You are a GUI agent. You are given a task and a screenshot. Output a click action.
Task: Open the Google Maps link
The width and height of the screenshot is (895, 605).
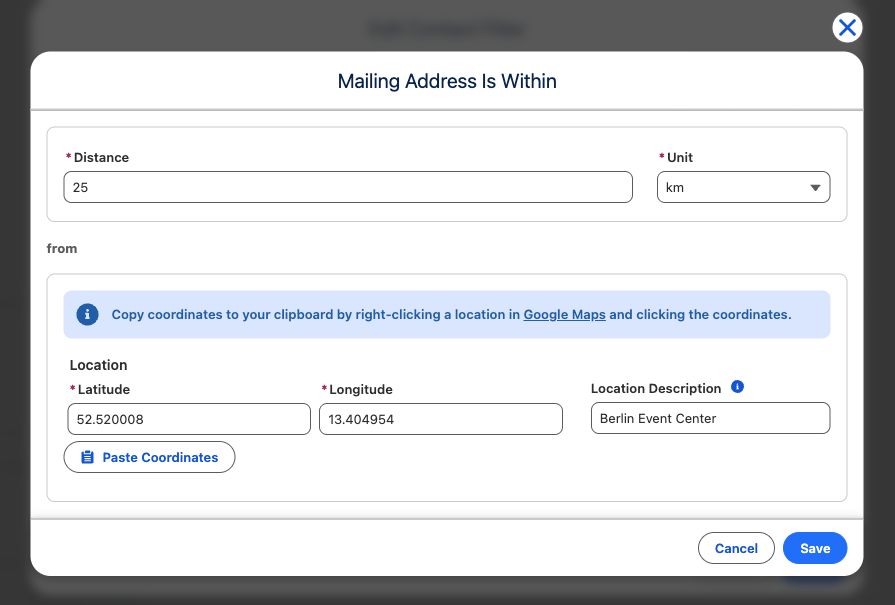[565, 314]
